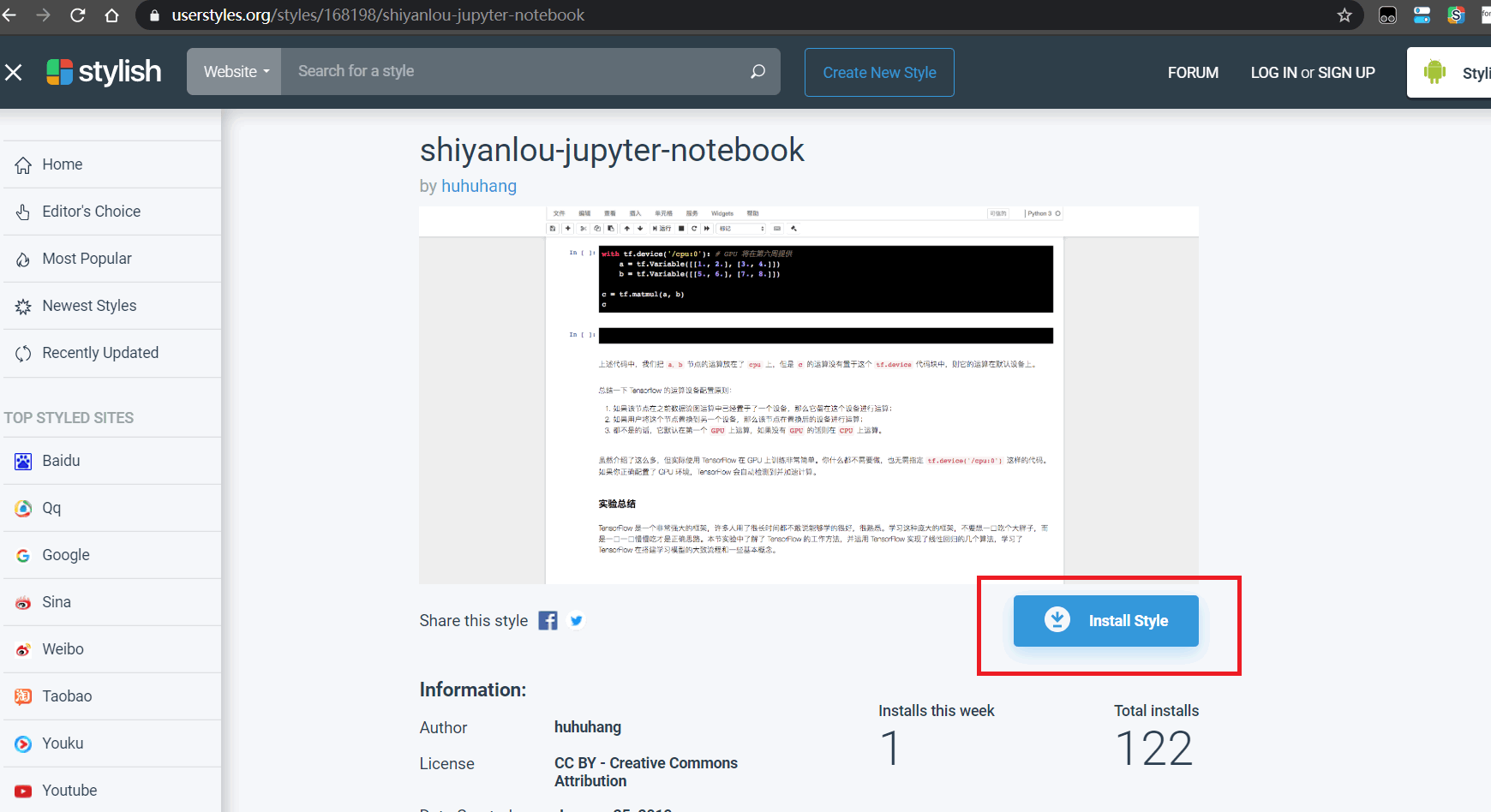Open the Taobao styled site
The height and width of the screenshot is (812, 1491).
[66, 696]
